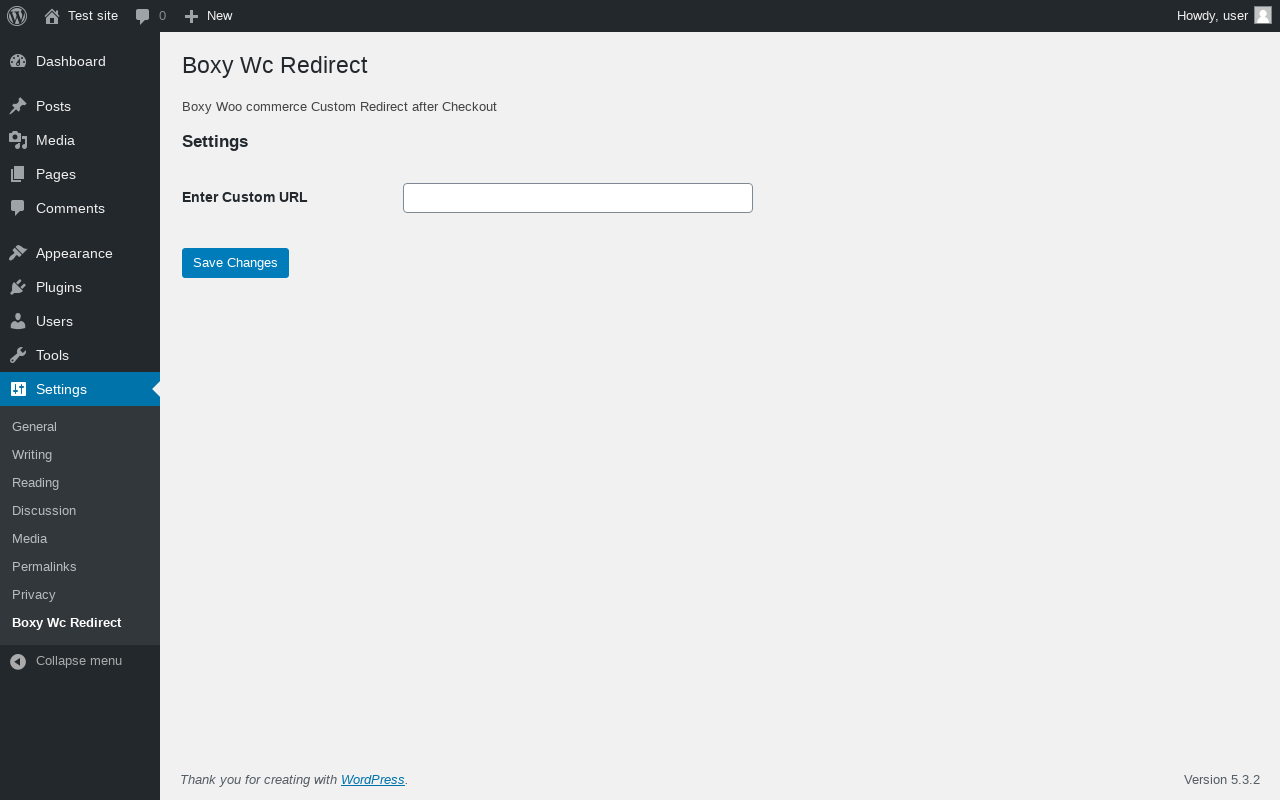Open the Users menu item

(x=54, y=321)
